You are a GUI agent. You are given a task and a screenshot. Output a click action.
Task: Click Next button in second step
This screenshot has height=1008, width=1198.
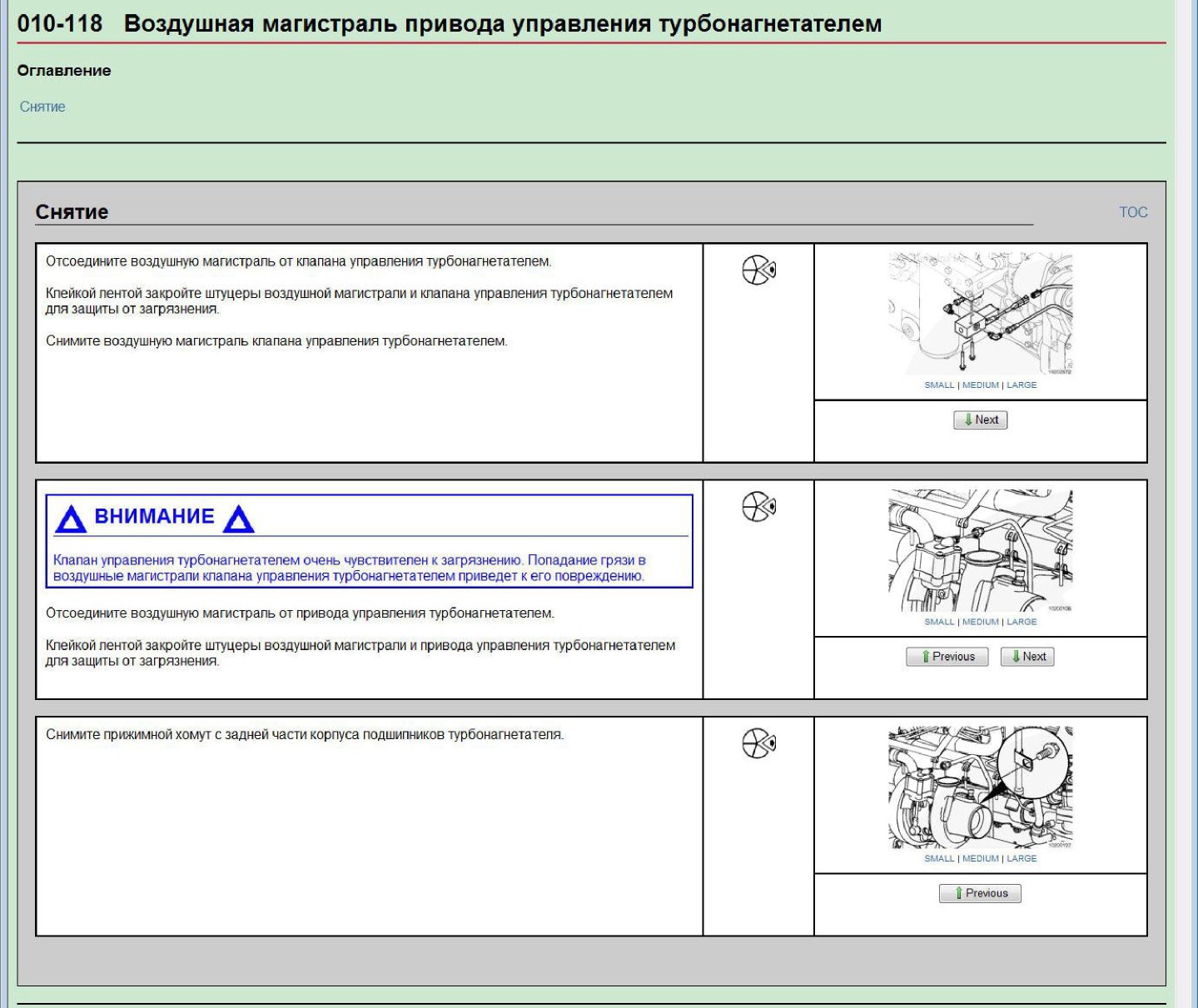[1027, 657]
